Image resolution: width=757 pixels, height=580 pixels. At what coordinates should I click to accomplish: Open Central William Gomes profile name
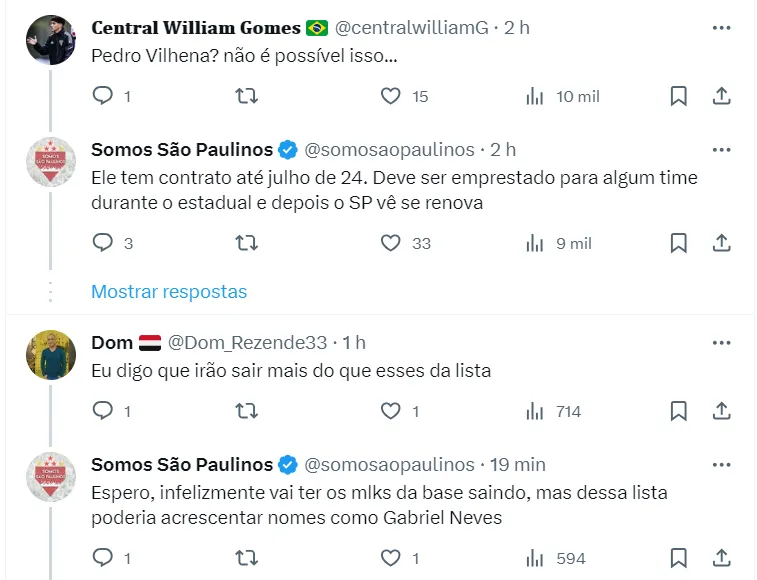(196, 28)
